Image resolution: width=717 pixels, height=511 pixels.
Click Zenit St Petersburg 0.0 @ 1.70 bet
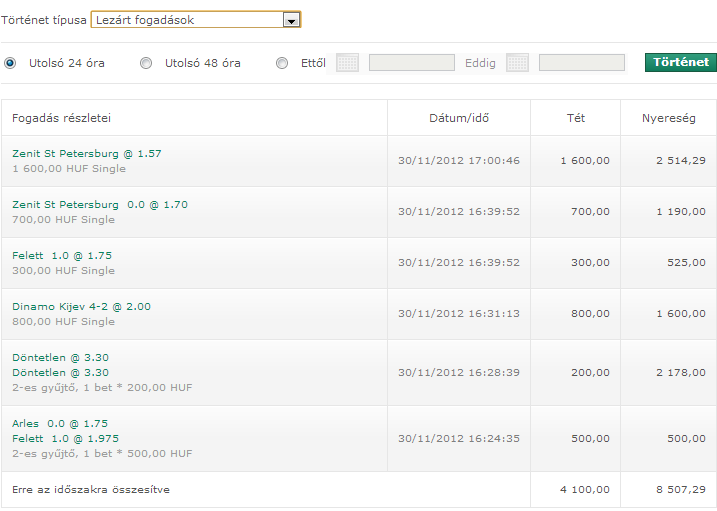tap(100, 205)
